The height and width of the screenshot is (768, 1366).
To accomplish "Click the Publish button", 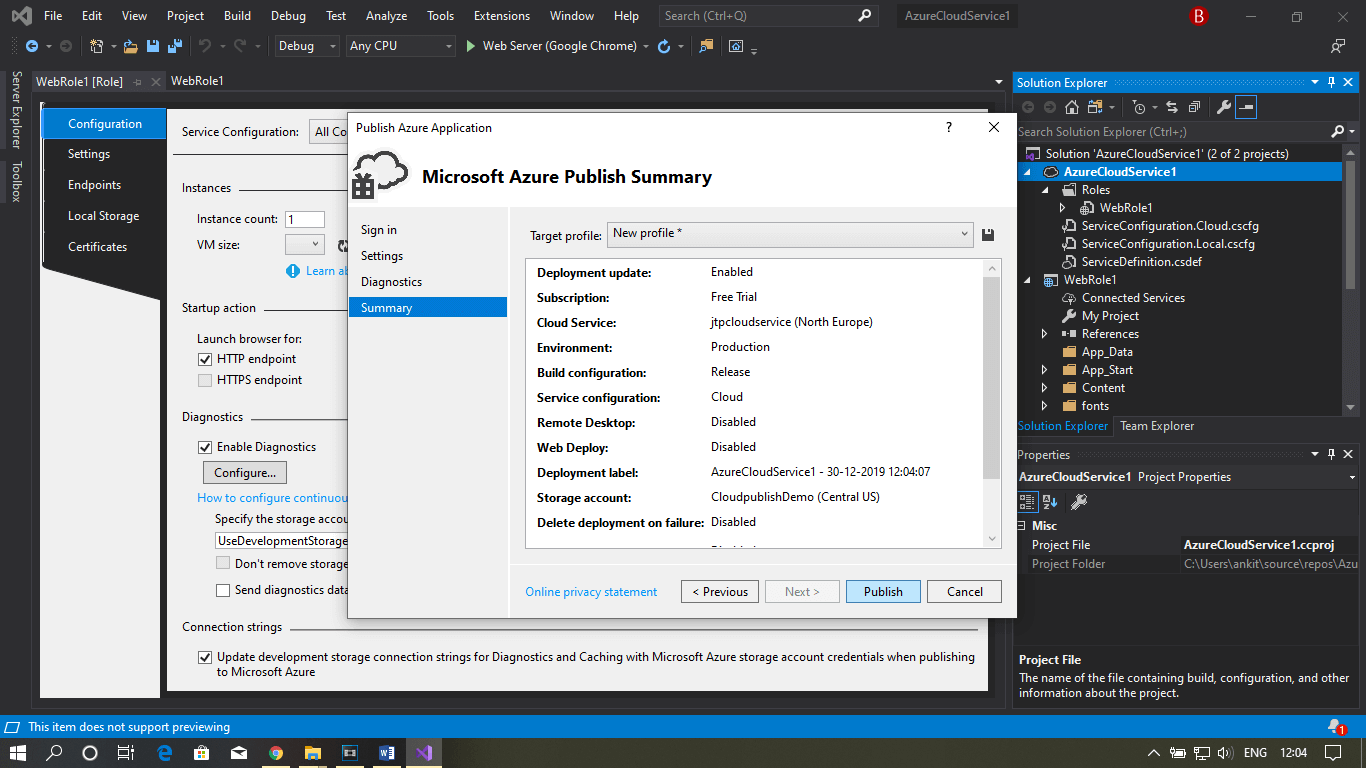I will tap(883, 592).
